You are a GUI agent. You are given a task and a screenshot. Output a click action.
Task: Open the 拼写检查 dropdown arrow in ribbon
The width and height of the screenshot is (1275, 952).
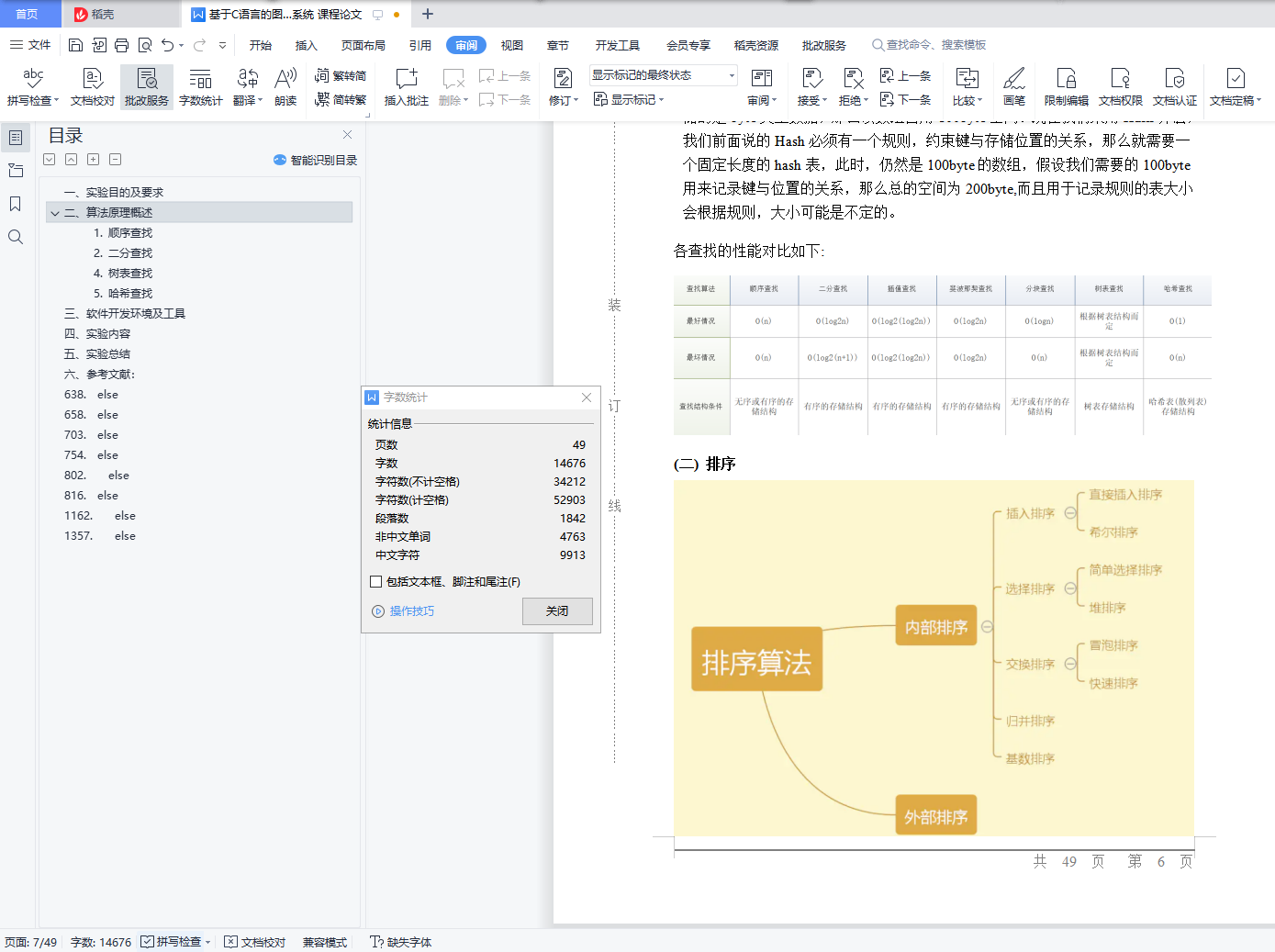click(56, 101)
